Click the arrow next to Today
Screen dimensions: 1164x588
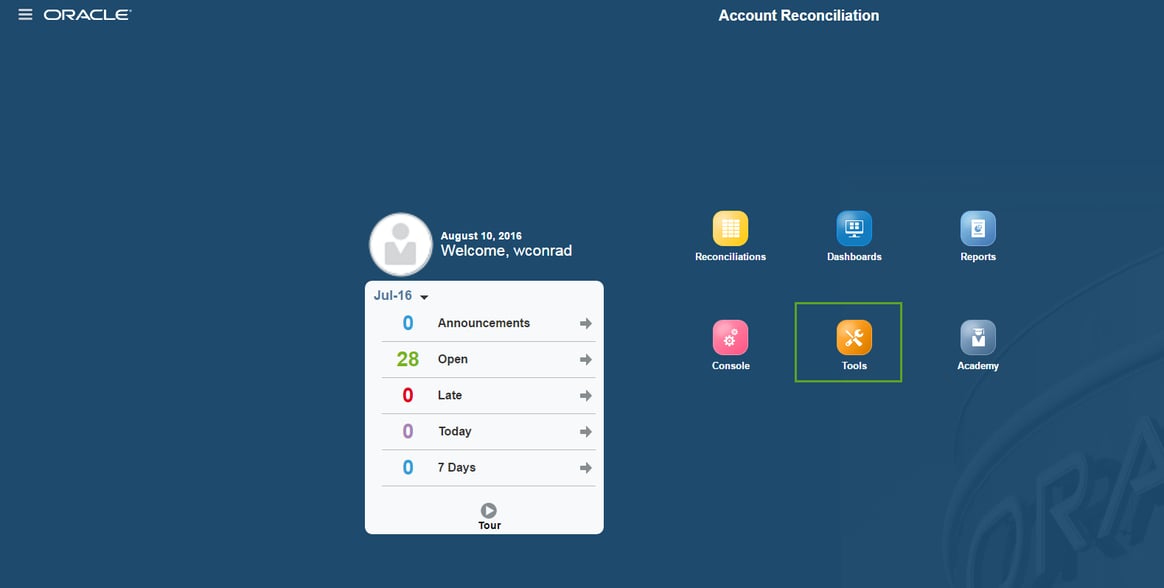[x=586, y=431]
